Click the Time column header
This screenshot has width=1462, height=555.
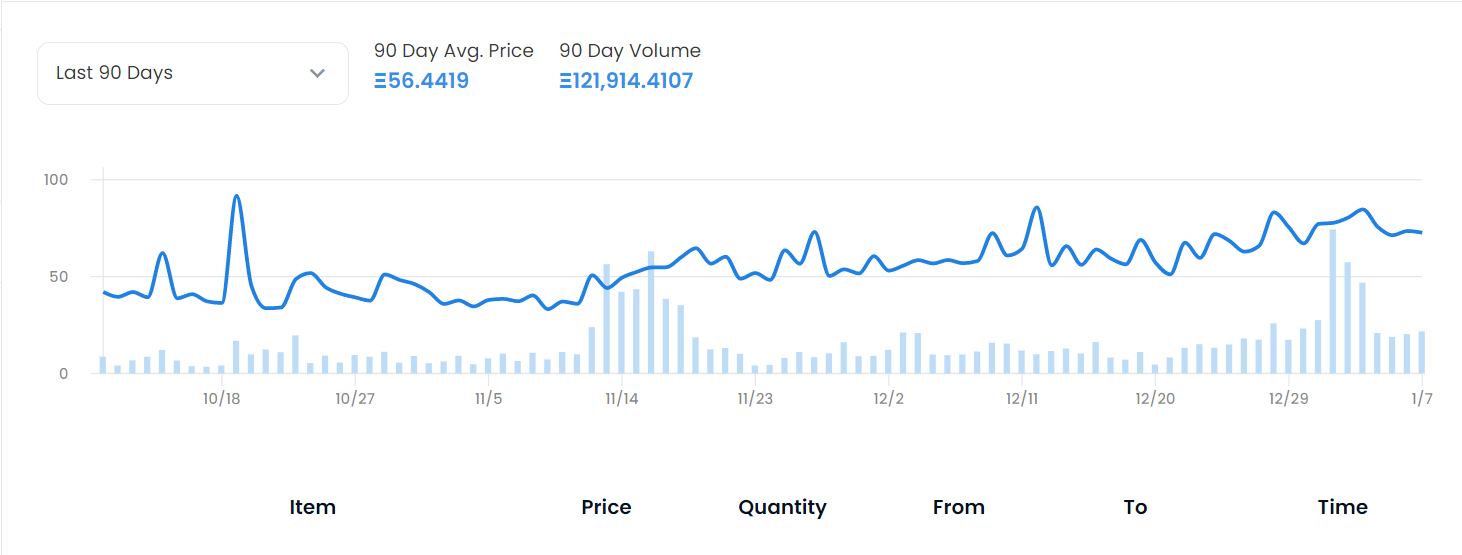pyautogui.click(x=1342, y=507)
